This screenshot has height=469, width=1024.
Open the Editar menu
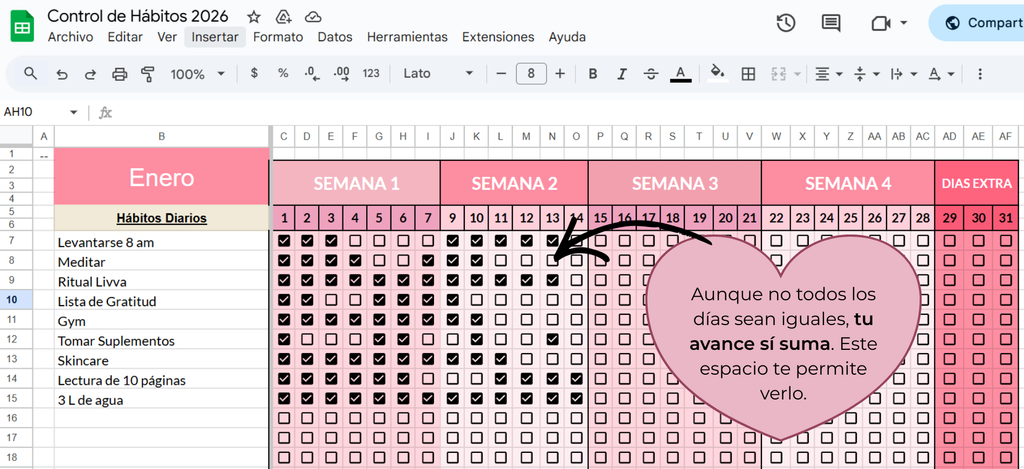pyautogui.click(x=125, y=37)
